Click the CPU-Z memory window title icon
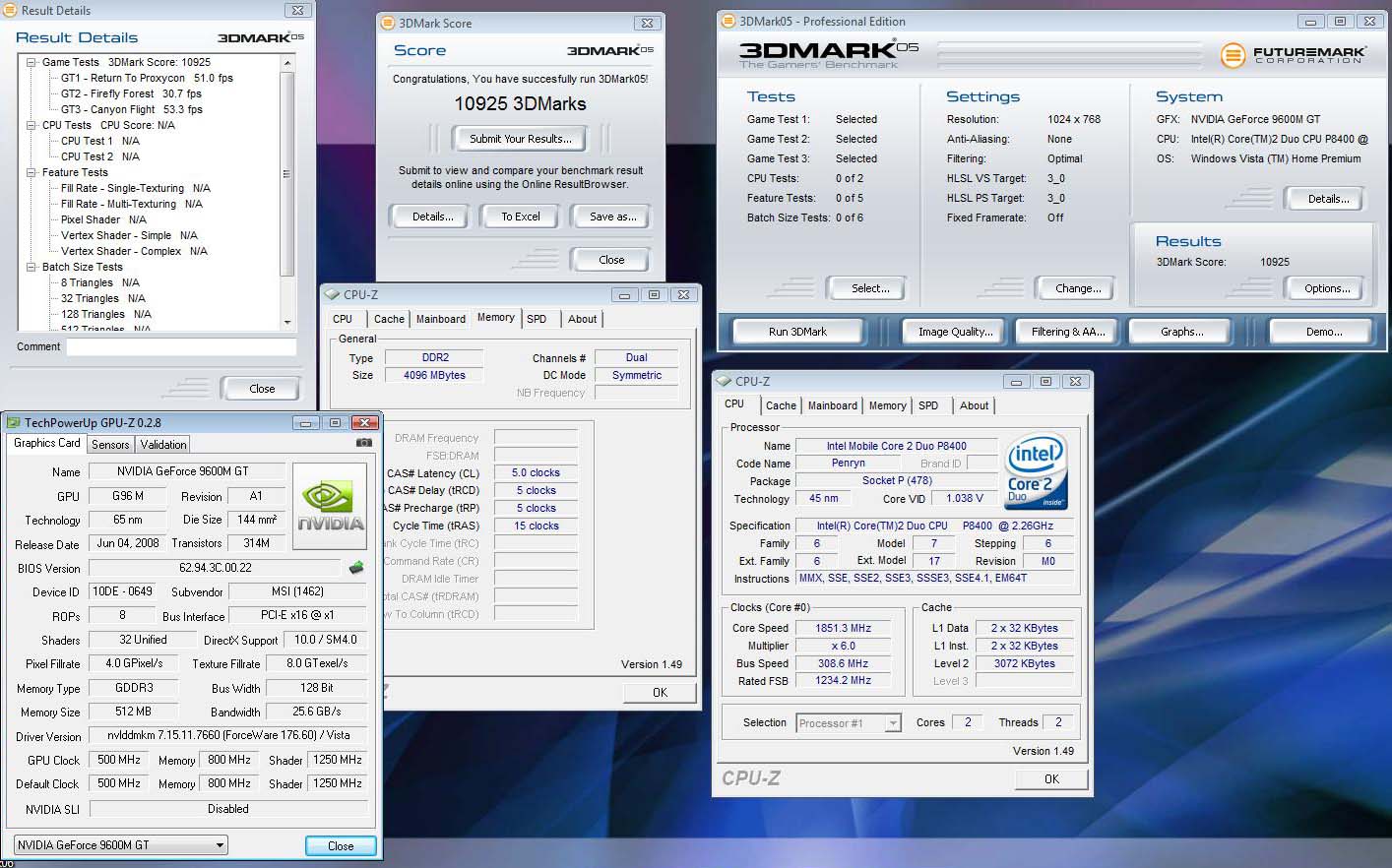 (332, 294)
